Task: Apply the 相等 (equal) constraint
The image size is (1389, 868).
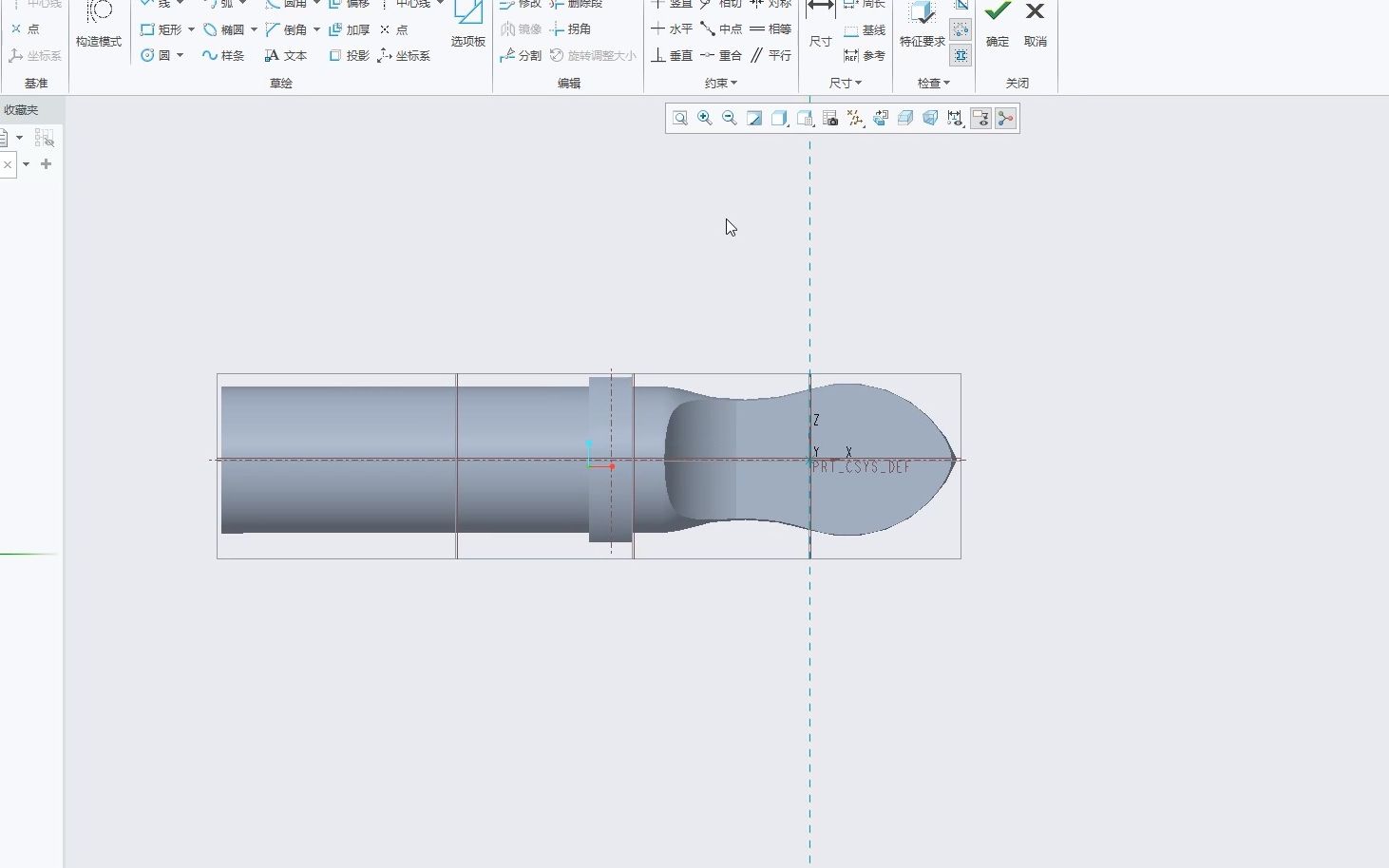Action: [x=771, y=29]
